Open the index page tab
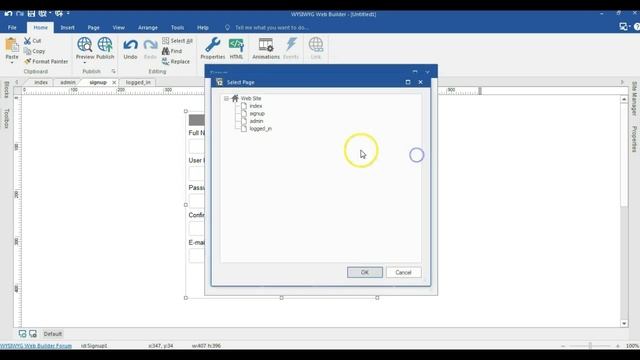Viewport: 640px width, 360px height. [41, 82]
